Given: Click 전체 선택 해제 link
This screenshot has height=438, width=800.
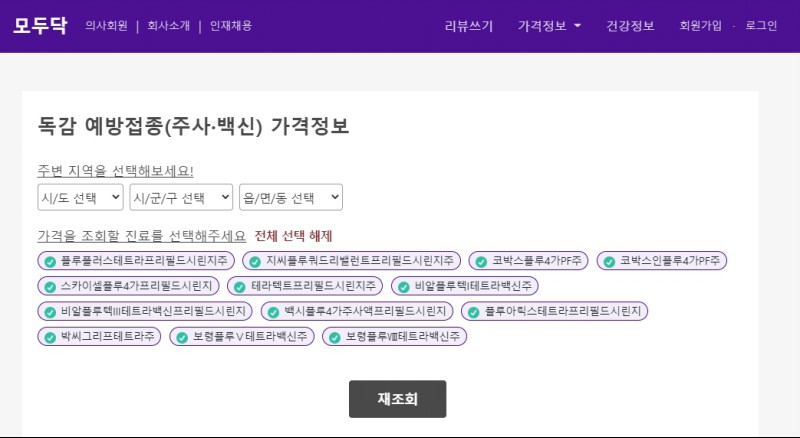Looking at the screenshot, I should click(293, 236).
